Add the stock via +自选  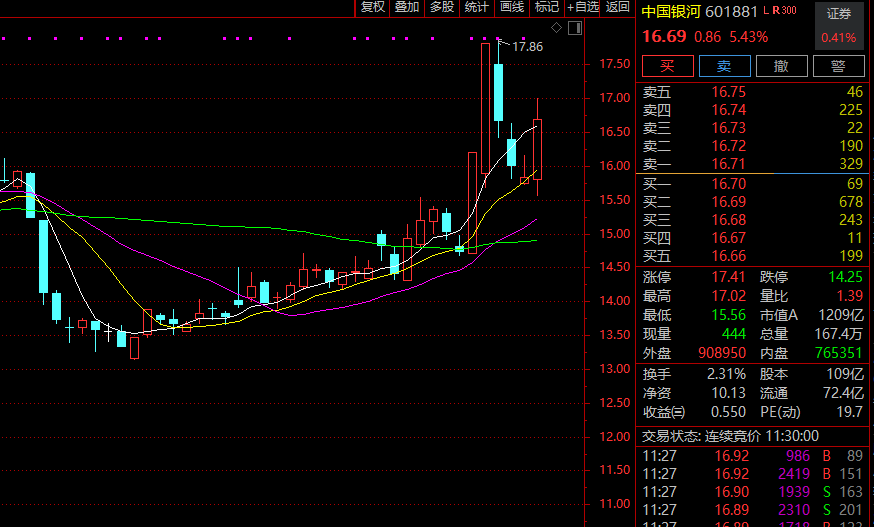pyautogui.click(x=582, y=7)
